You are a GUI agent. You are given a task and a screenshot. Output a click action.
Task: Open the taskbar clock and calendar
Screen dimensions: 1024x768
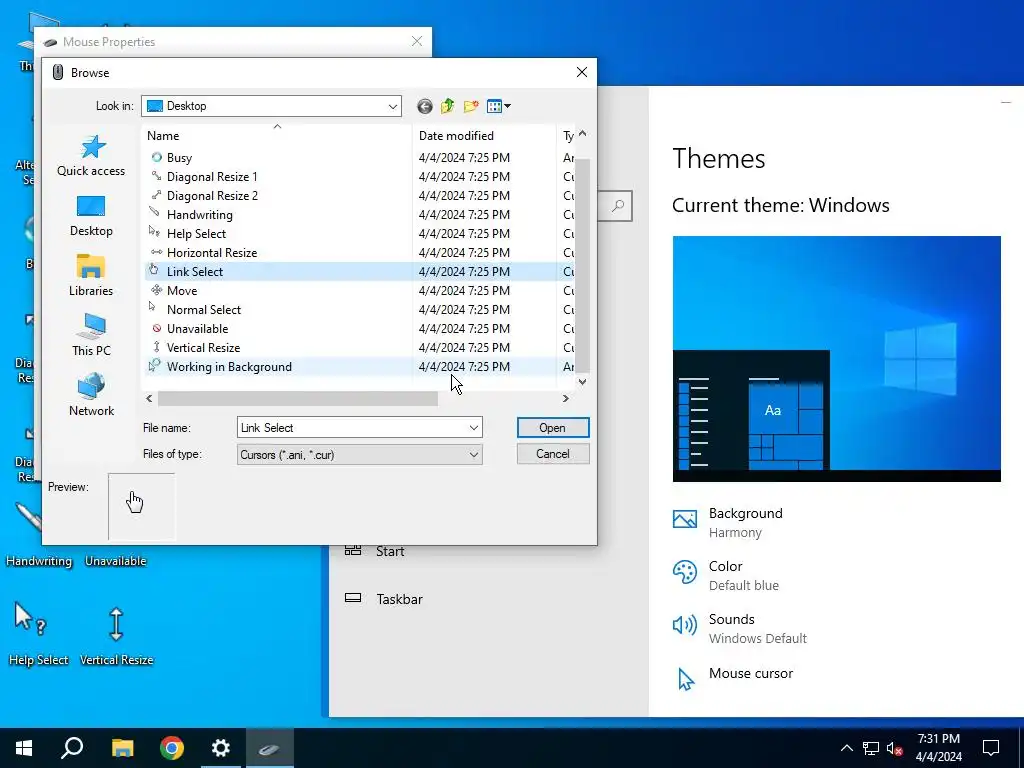[938, 748]
